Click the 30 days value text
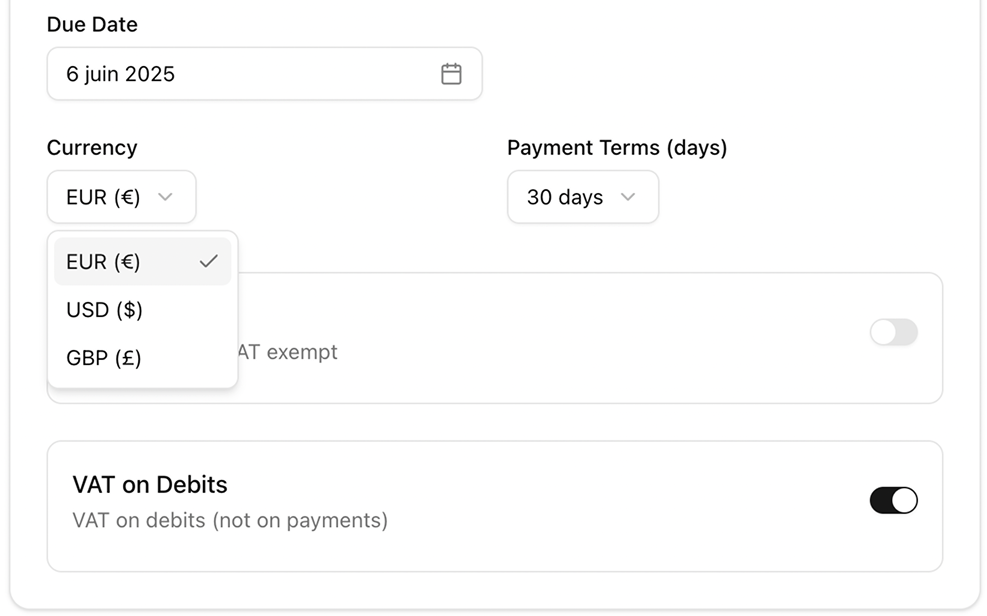This screenshot has width=987, height=616. pyautogui.click(x=565, y=197)
